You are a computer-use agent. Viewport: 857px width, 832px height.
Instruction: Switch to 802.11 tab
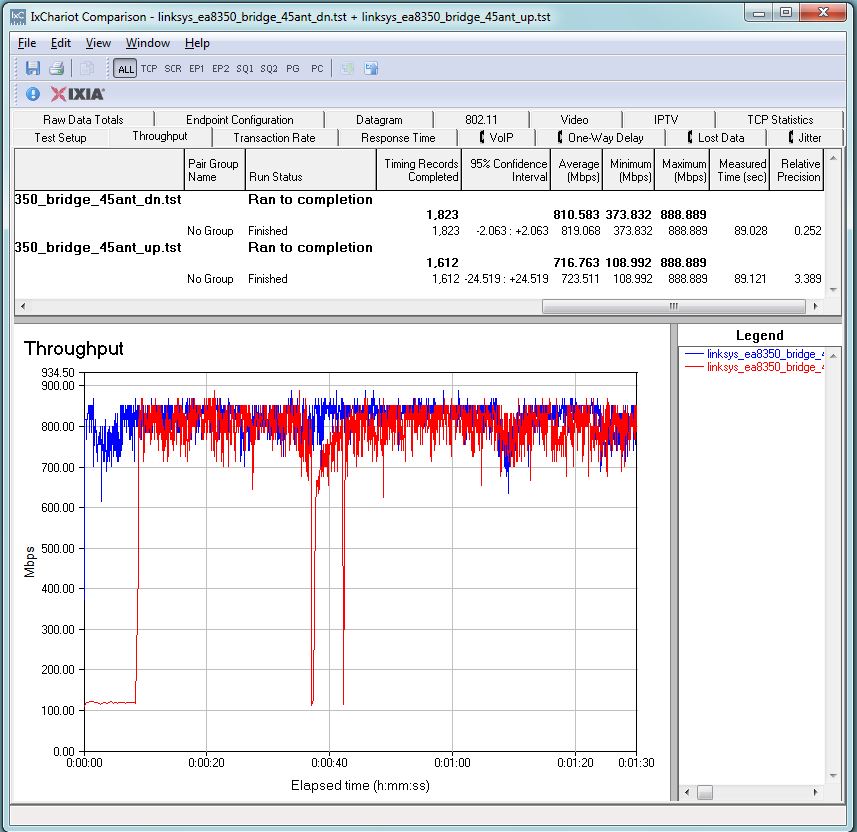(481, 120)
